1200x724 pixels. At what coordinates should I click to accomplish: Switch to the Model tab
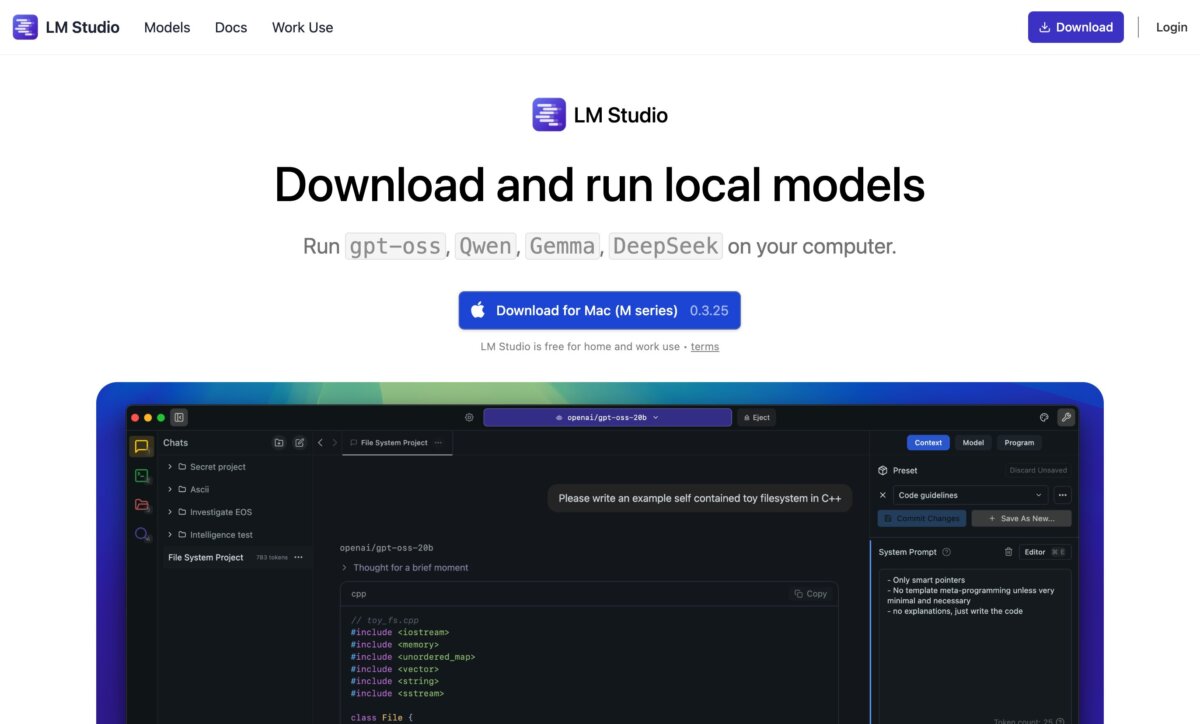click(x=973, y=443)
